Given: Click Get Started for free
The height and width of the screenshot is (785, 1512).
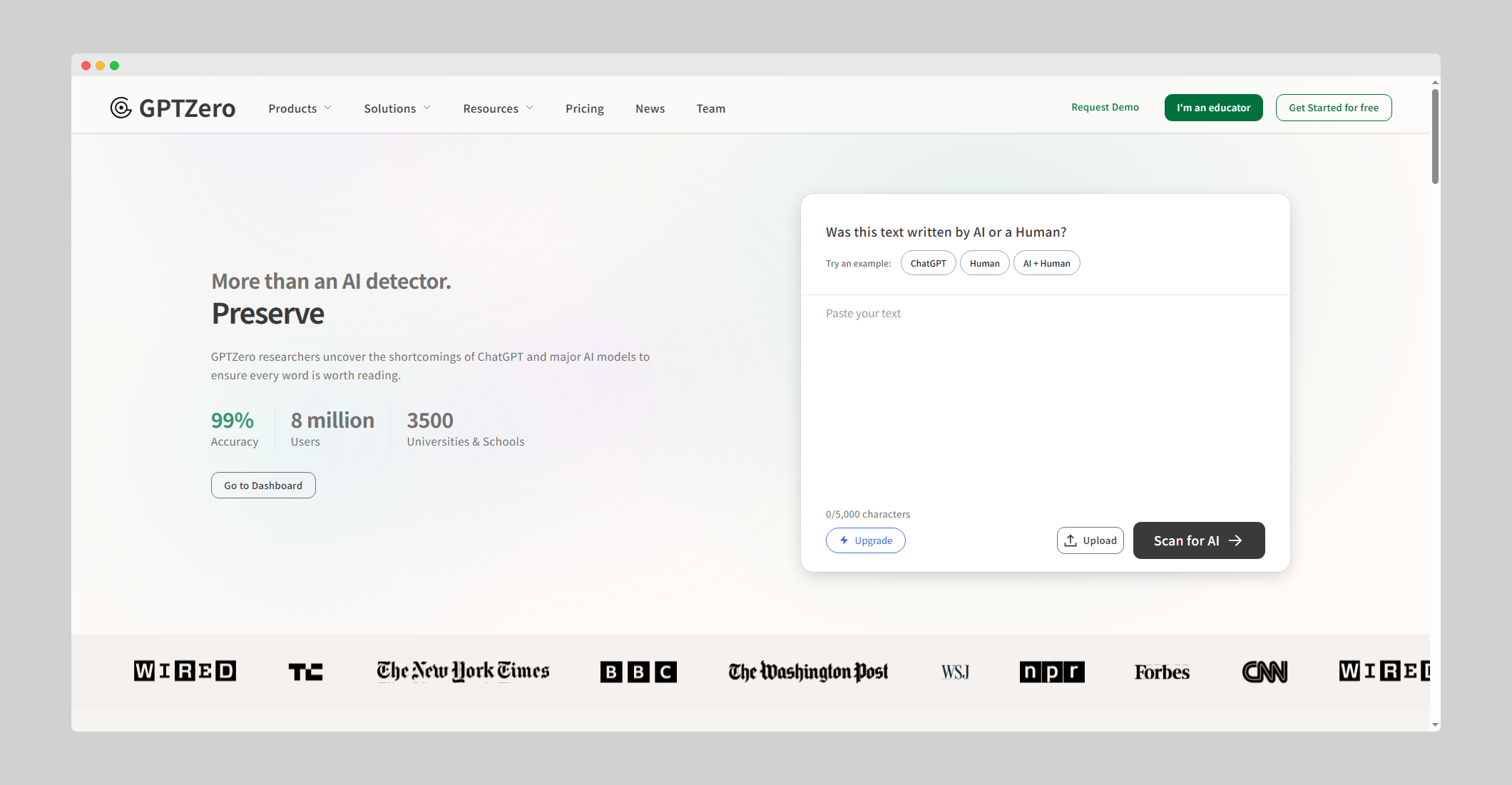Looking at the screenshot, I should (x=1334, y=108).
